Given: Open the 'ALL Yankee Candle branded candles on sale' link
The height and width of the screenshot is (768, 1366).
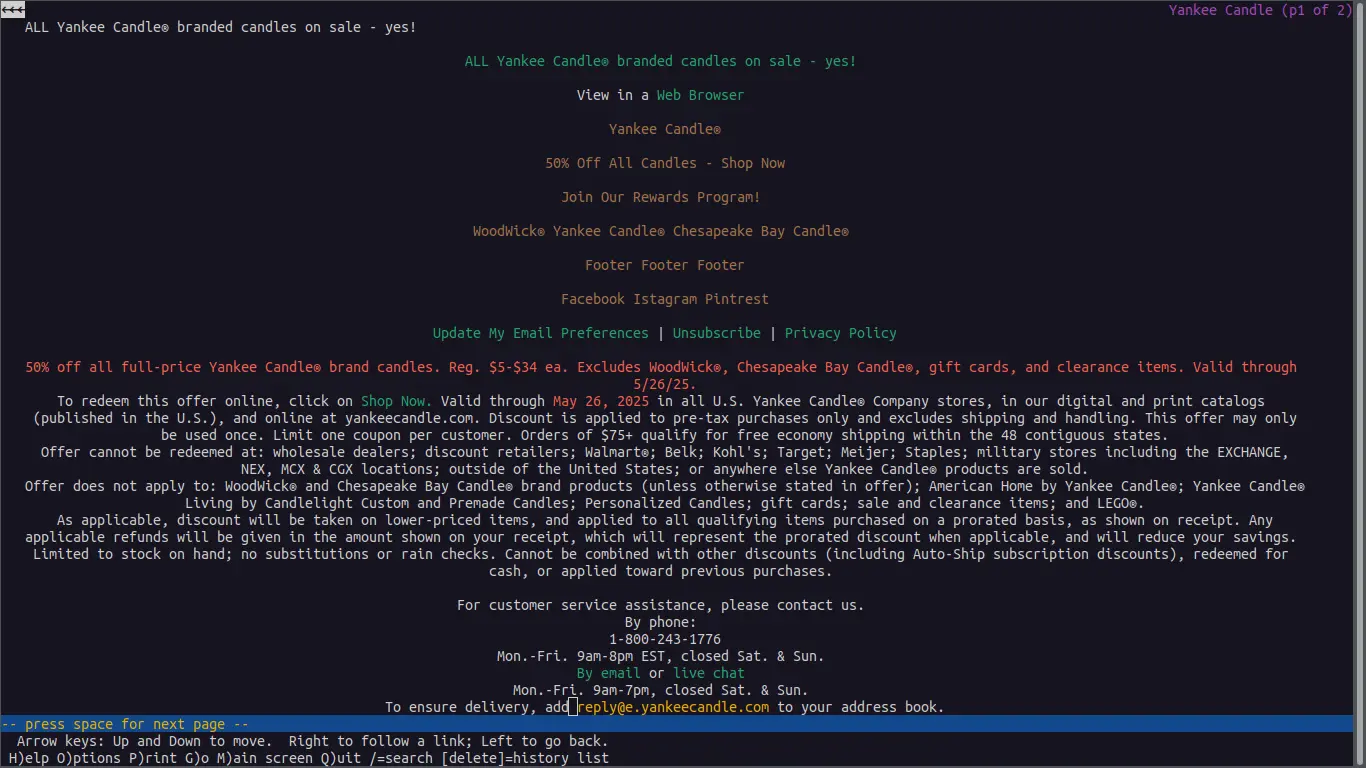Looking at the screenshot, I should pos(660,61).
